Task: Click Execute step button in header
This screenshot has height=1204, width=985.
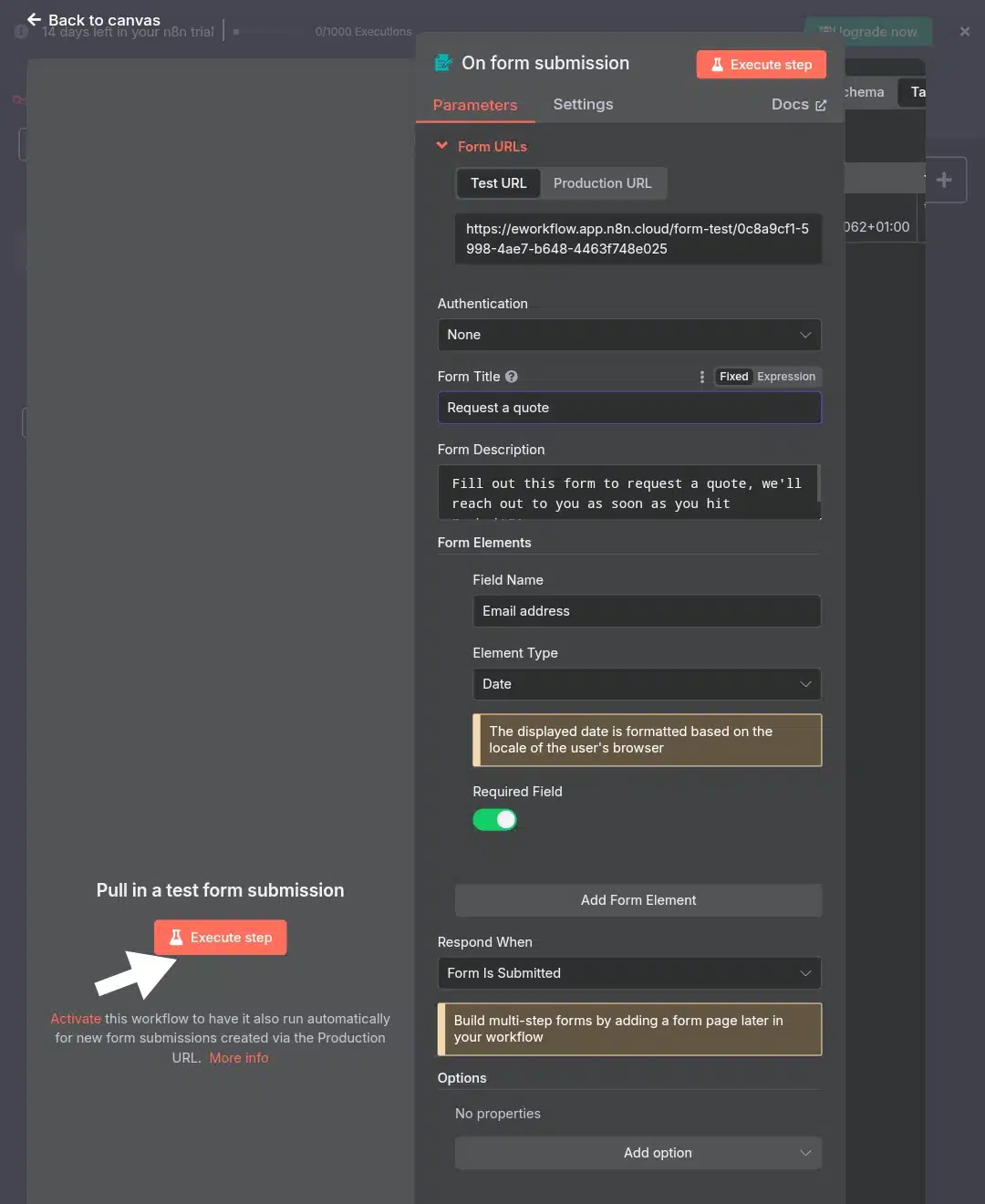Action: tap(762, 65)
